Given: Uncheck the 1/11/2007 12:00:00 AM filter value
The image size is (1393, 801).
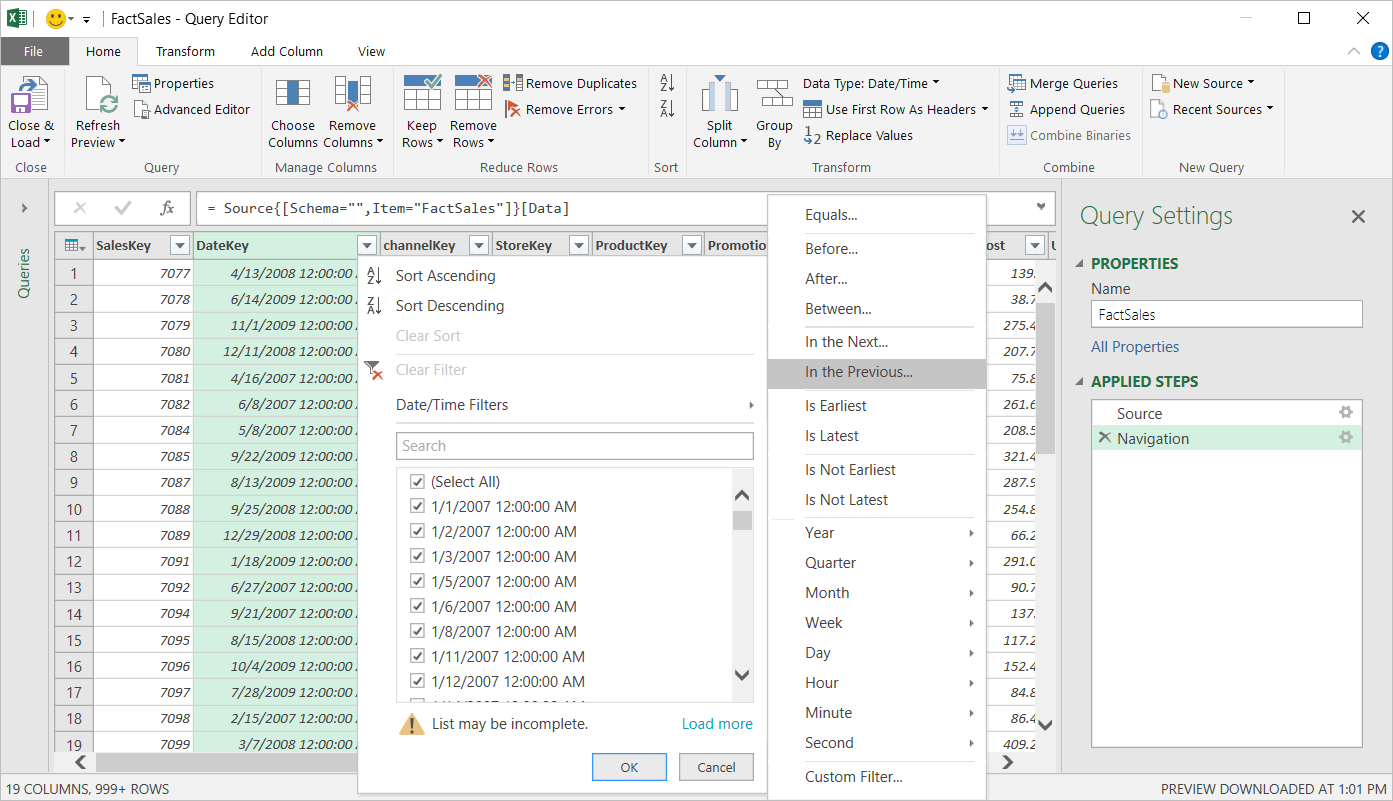Looking at the screenshot, I should coord(418,657).
